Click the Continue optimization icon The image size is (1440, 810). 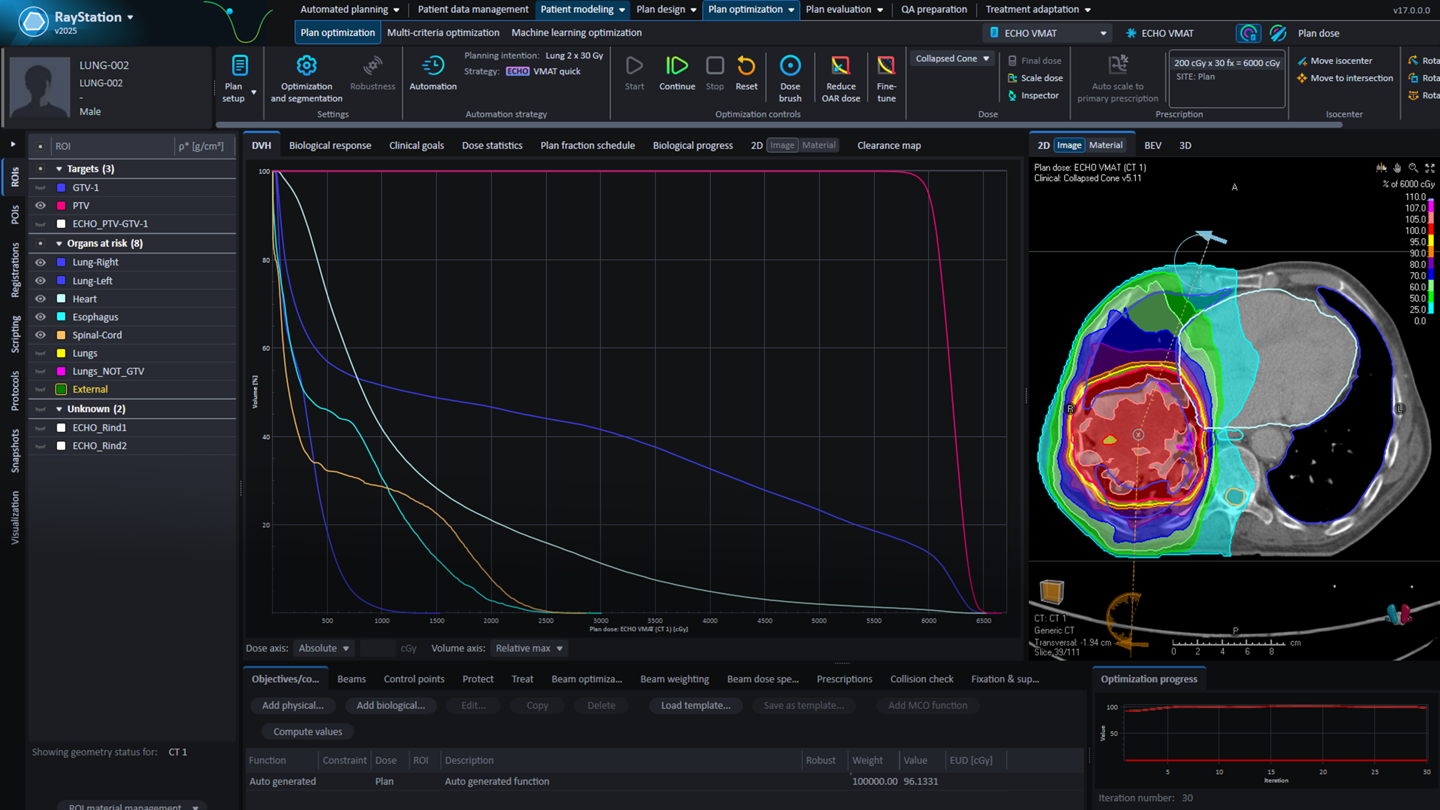677,67
